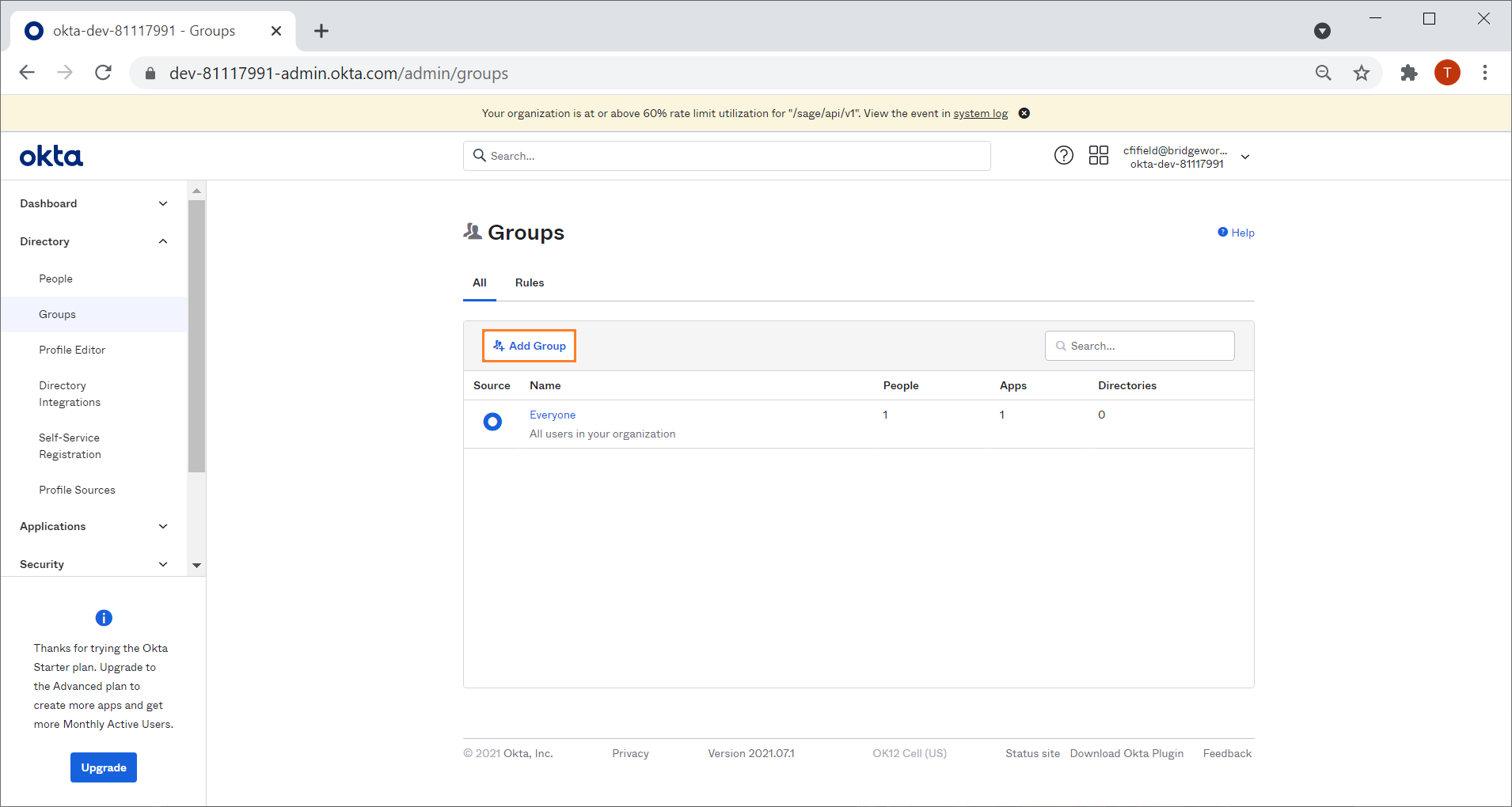Click the Upgrade button
The height and width of the screenshot is (807, 1512).
pos(104,767)
